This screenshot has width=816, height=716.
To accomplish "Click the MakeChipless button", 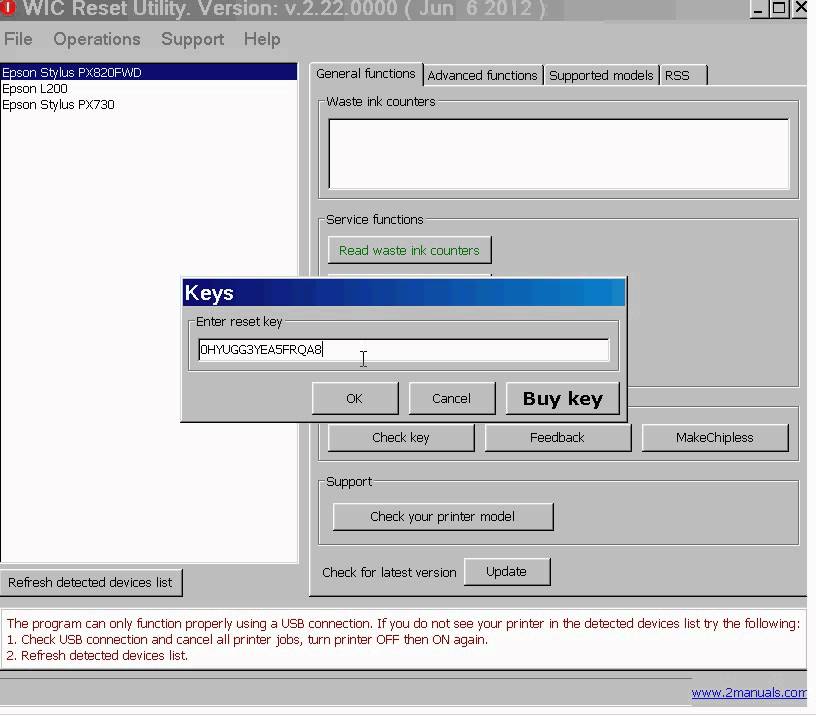I will 715,438.
